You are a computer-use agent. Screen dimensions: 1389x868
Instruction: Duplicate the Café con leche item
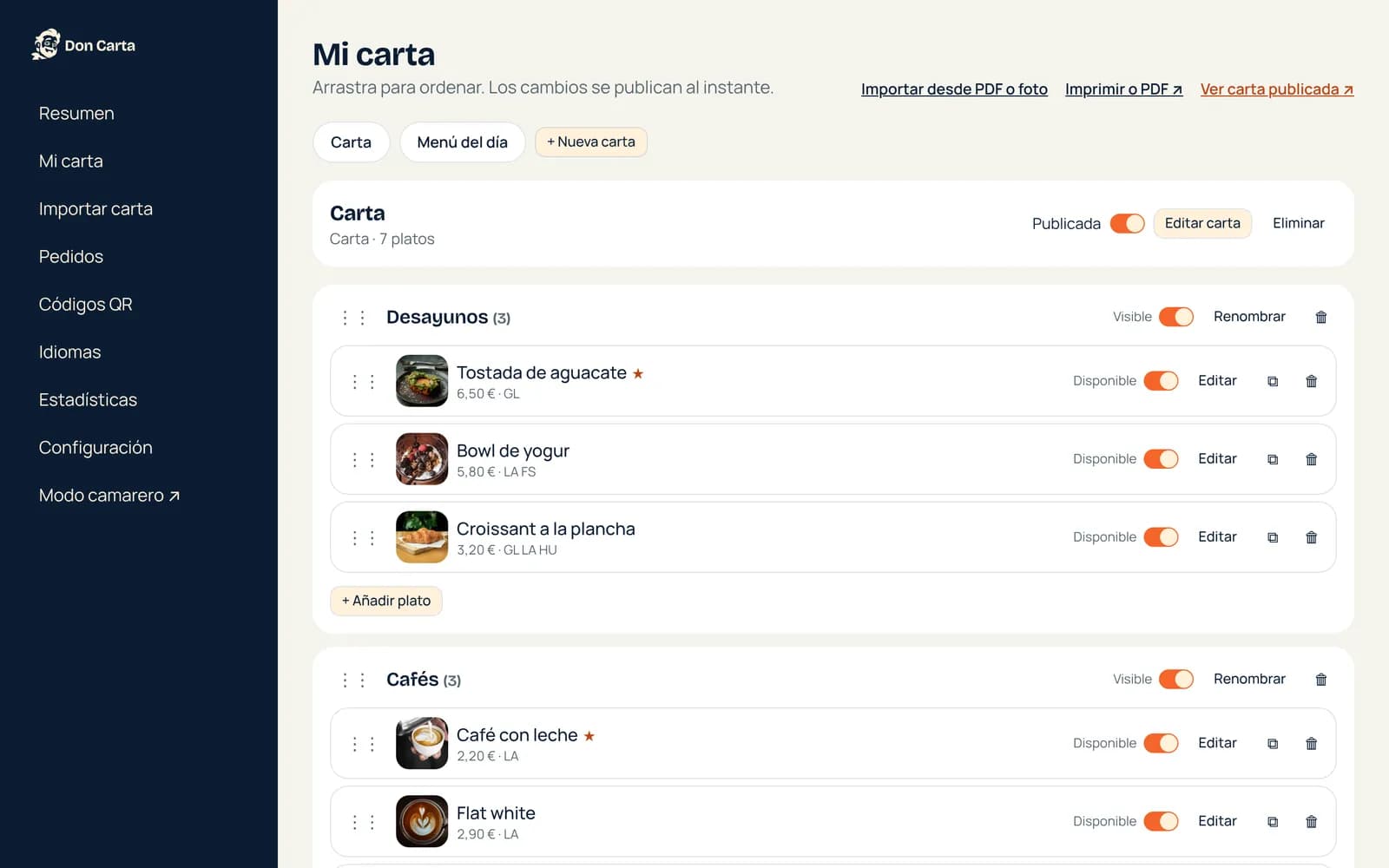[1273, 743]
